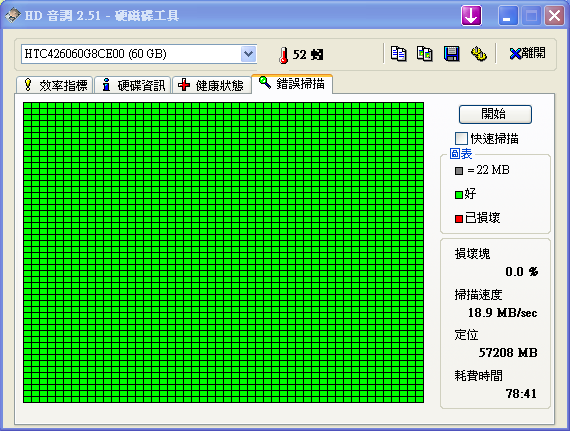Click the 78:41 elapsed time value

click(521, 394)
